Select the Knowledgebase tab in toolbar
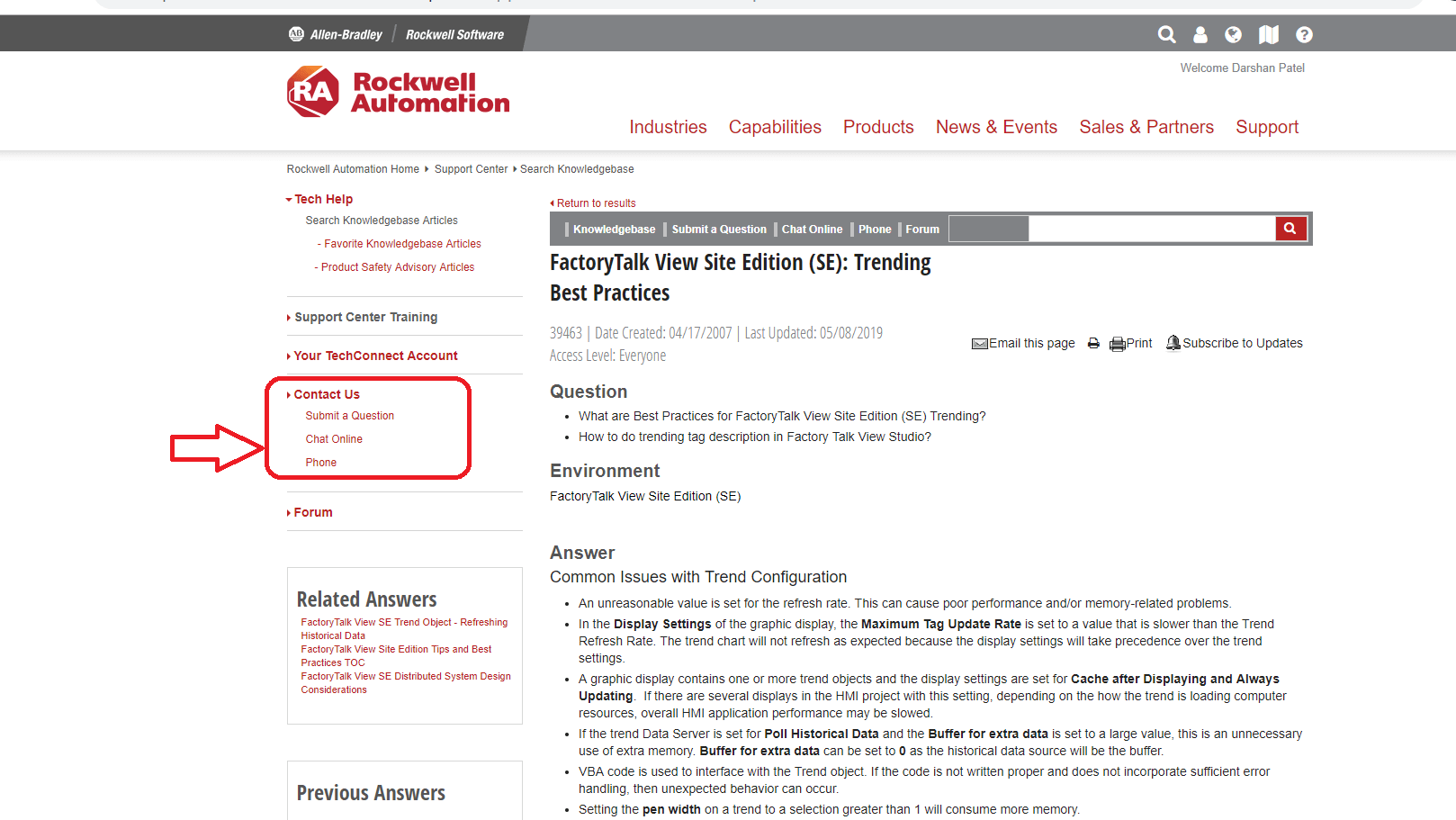Image resolution: width=1456 pixels, height=820 pixels. point(614,230)
